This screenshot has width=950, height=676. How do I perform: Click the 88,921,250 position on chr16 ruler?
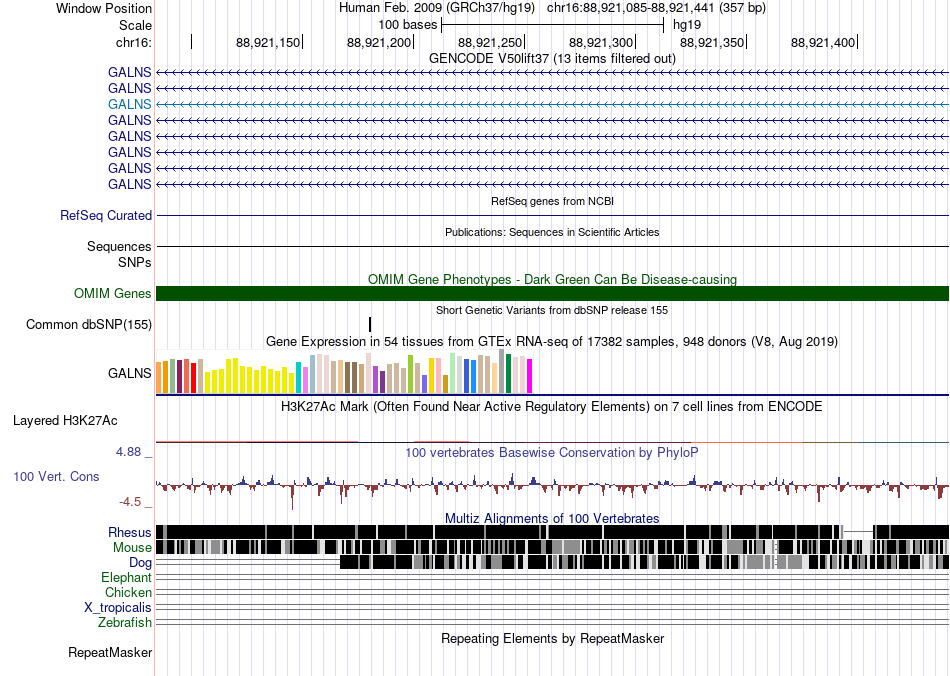click(490, 42)
